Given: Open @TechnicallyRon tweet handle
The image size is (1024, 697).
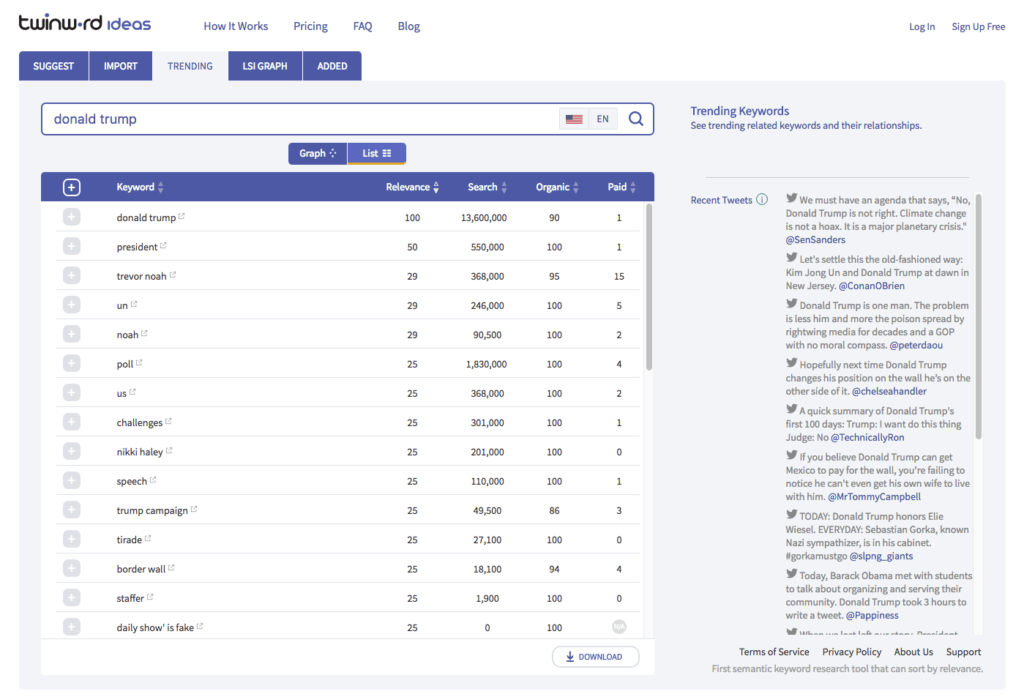Looking at the screenshot, I should coord(867,437).
